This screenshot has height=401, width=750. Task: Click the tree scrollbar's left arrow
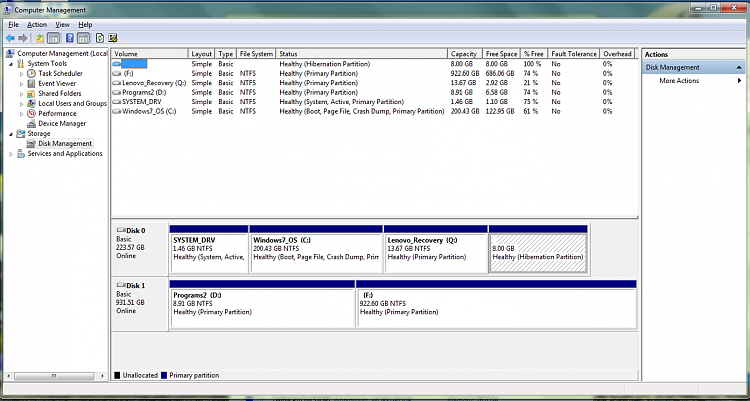tap(9, 376)
